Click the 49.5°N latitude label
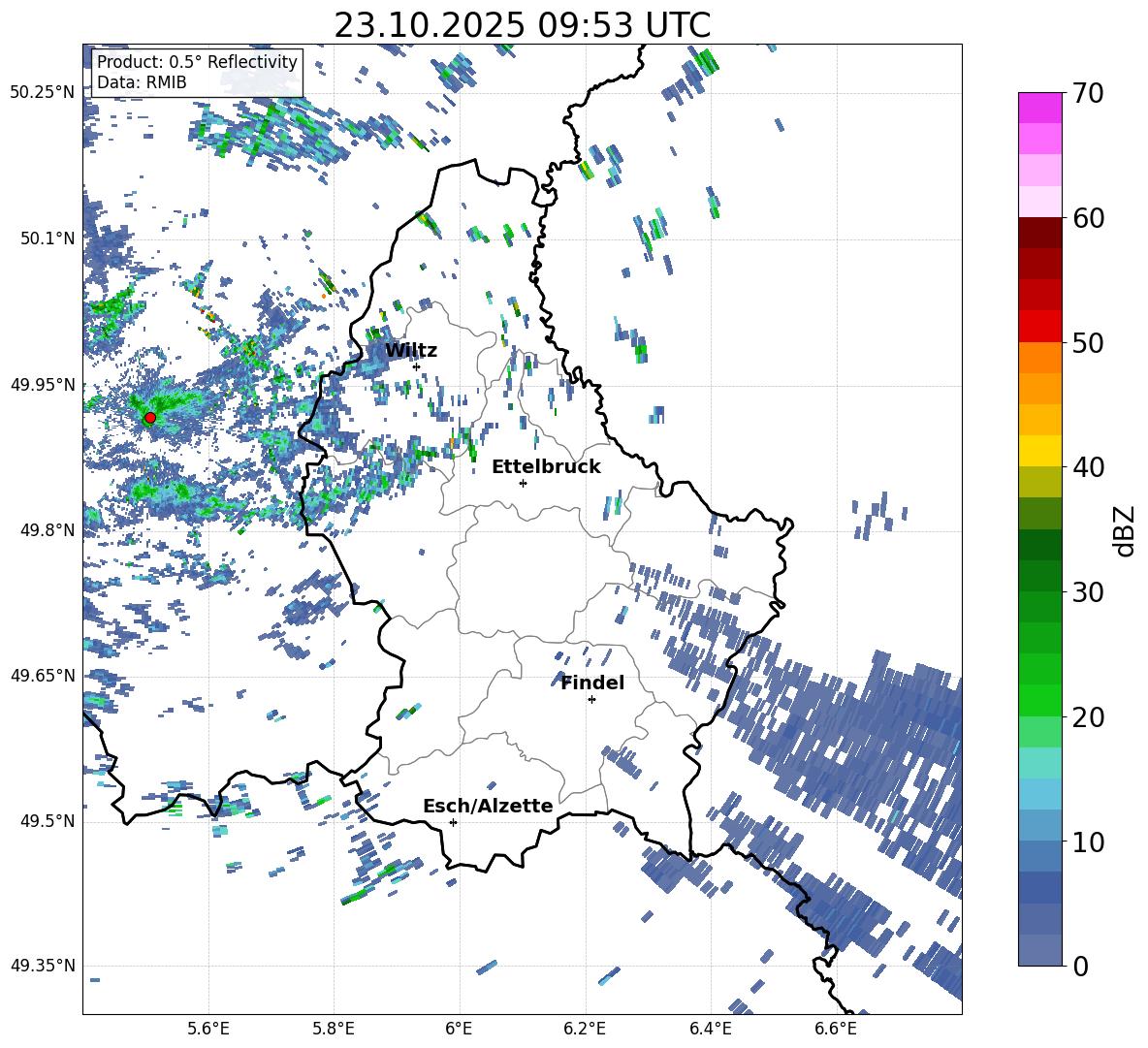This screenshot has width=1148, height=1048. tap(47, 821)
